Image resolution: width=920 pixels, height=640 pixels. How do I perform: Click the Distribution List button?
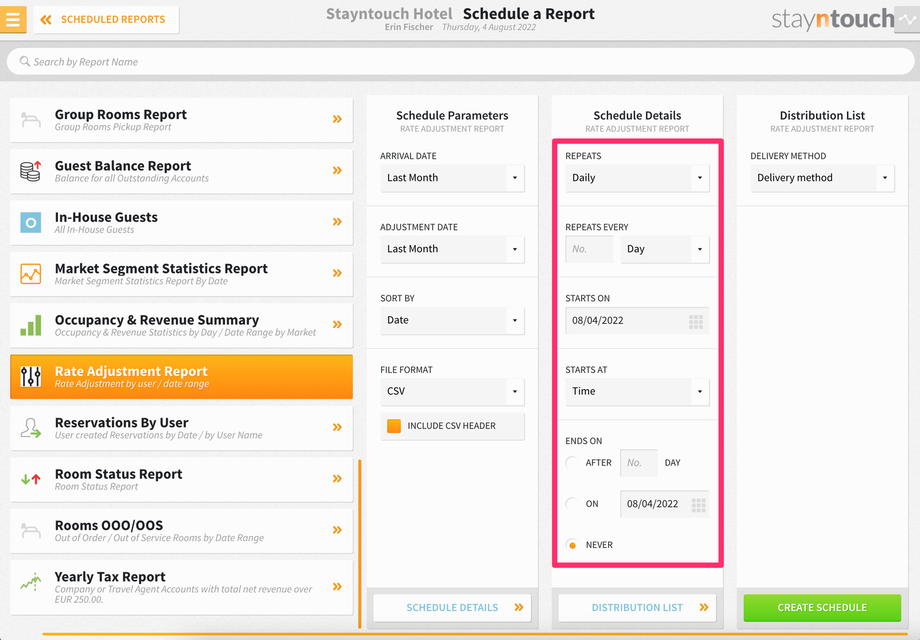tap(637, 608)
